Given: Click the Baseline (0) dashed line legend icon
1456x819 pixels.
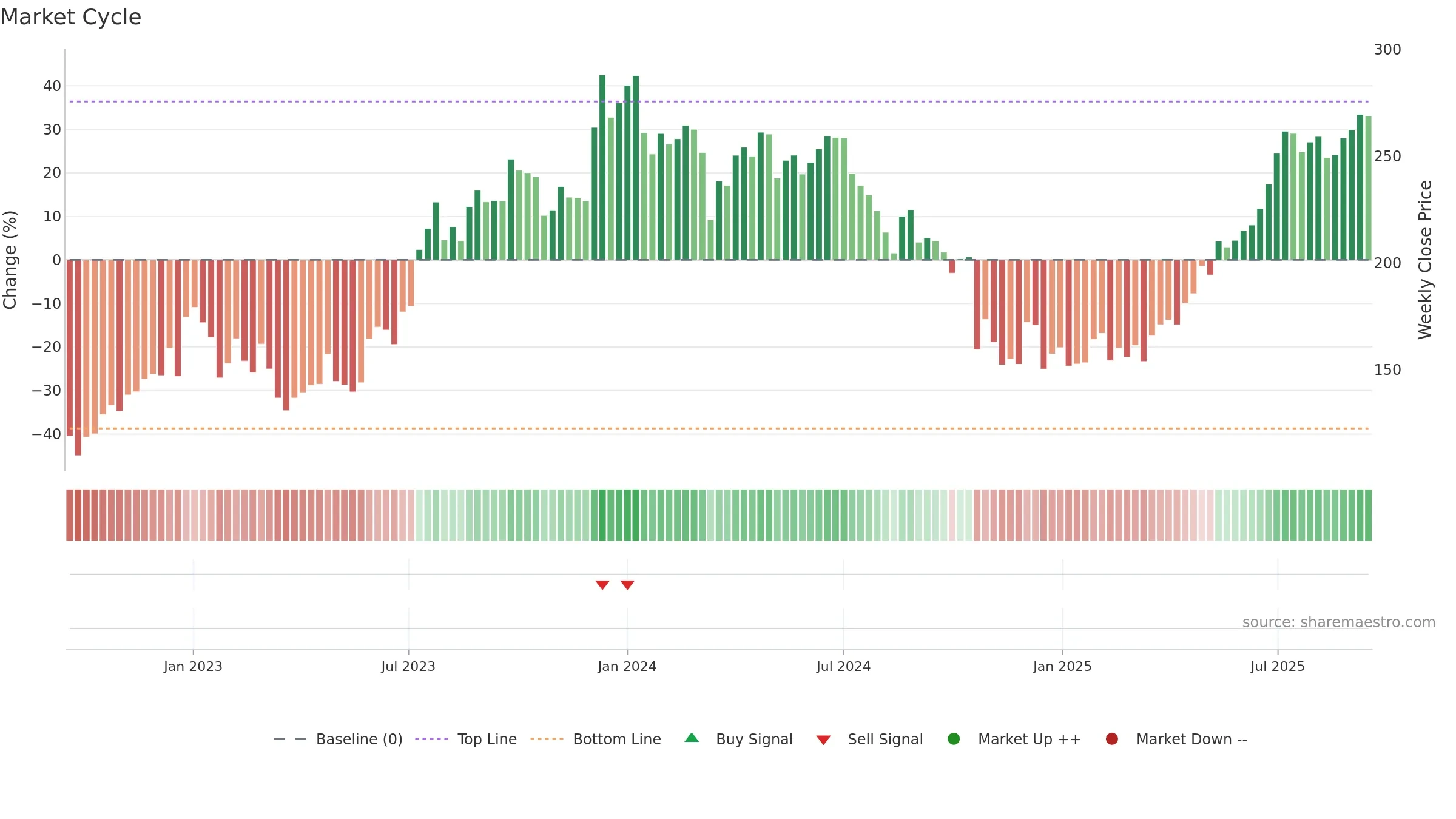Looking at the screenshot, I should [x=290, y=739].
